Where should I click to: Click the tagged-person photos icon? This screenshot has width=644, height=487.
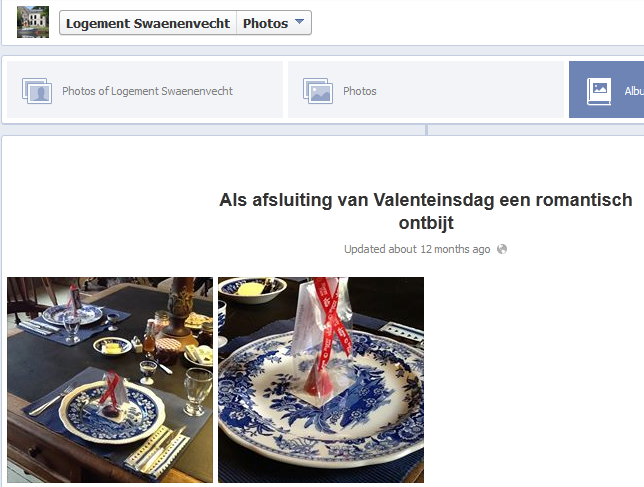point(37,91)
